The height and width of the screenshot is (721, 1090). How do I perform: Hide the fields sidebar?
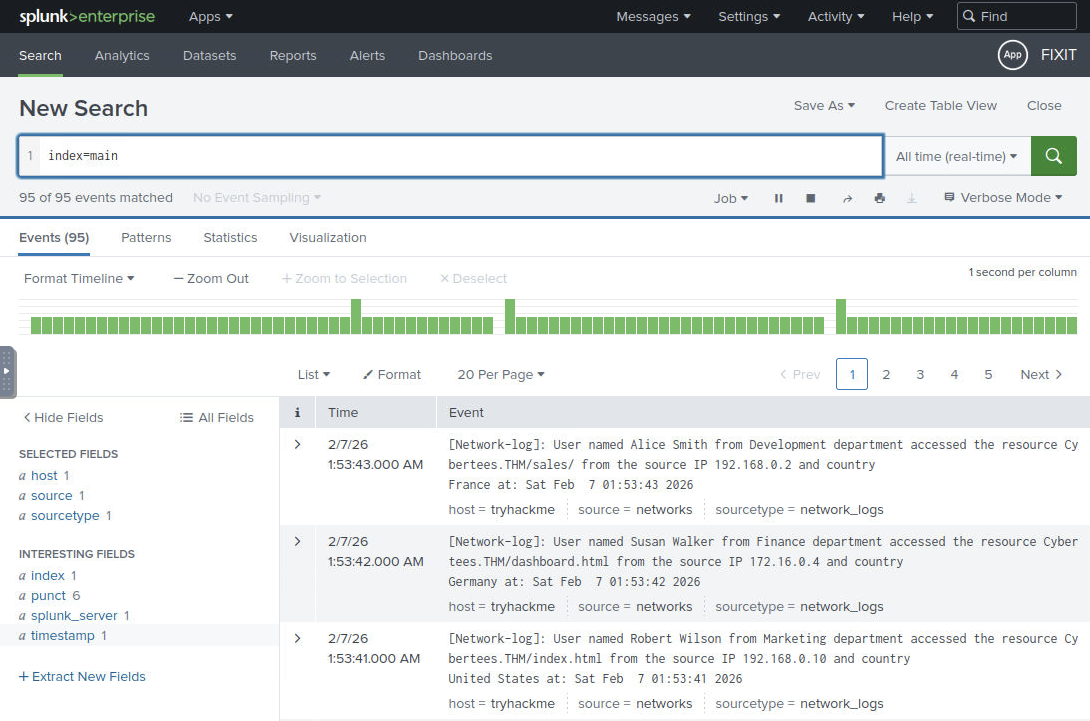[x=63, y=417]
